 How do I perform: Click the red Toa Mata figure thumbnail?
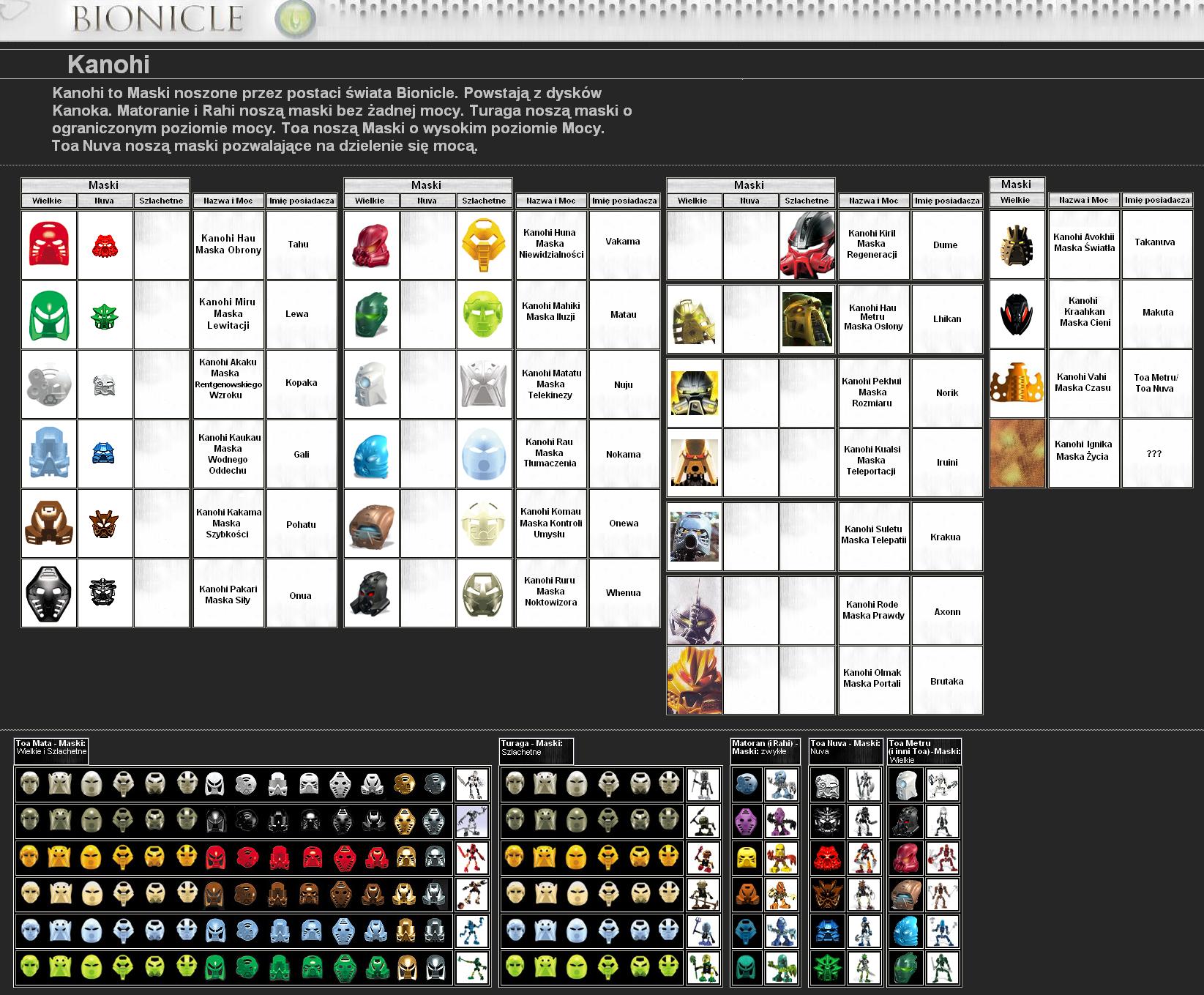[x=472, y=858]
